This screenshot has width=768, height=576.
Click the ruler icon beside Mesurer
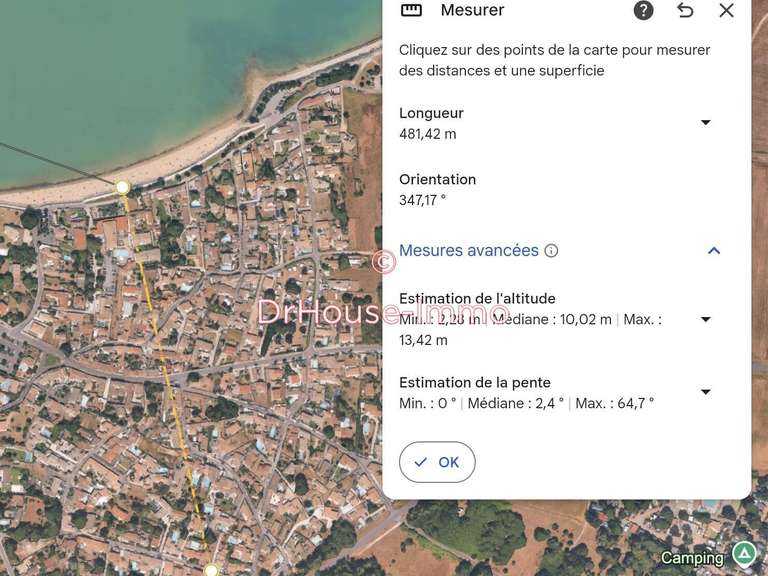[411, 10]
